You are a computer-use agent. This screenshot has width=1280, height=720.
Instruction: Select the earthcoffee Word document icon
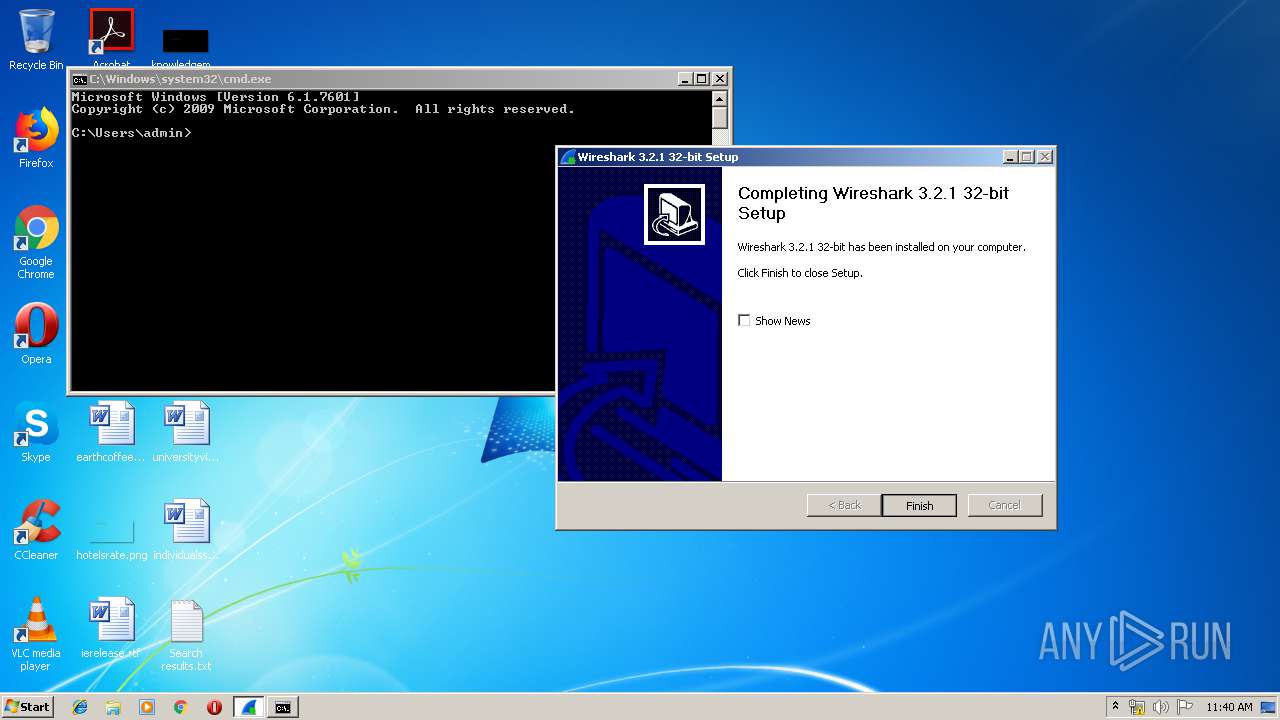111,432
